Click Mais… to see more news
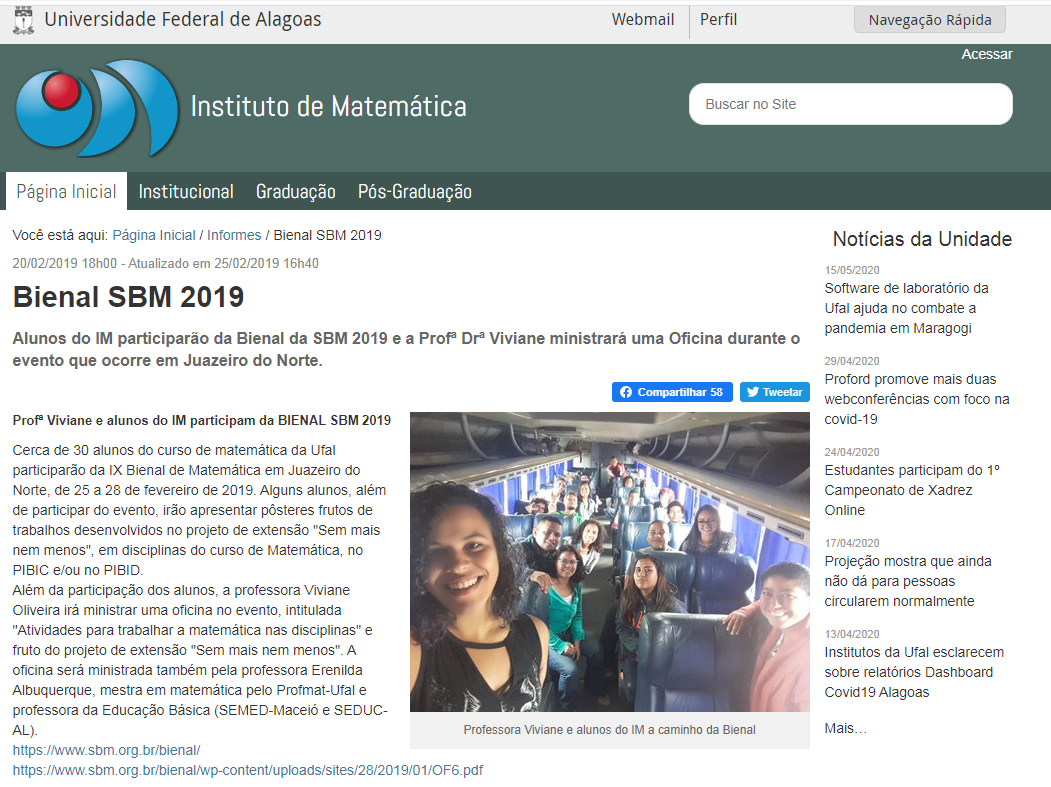 point(845,728)
